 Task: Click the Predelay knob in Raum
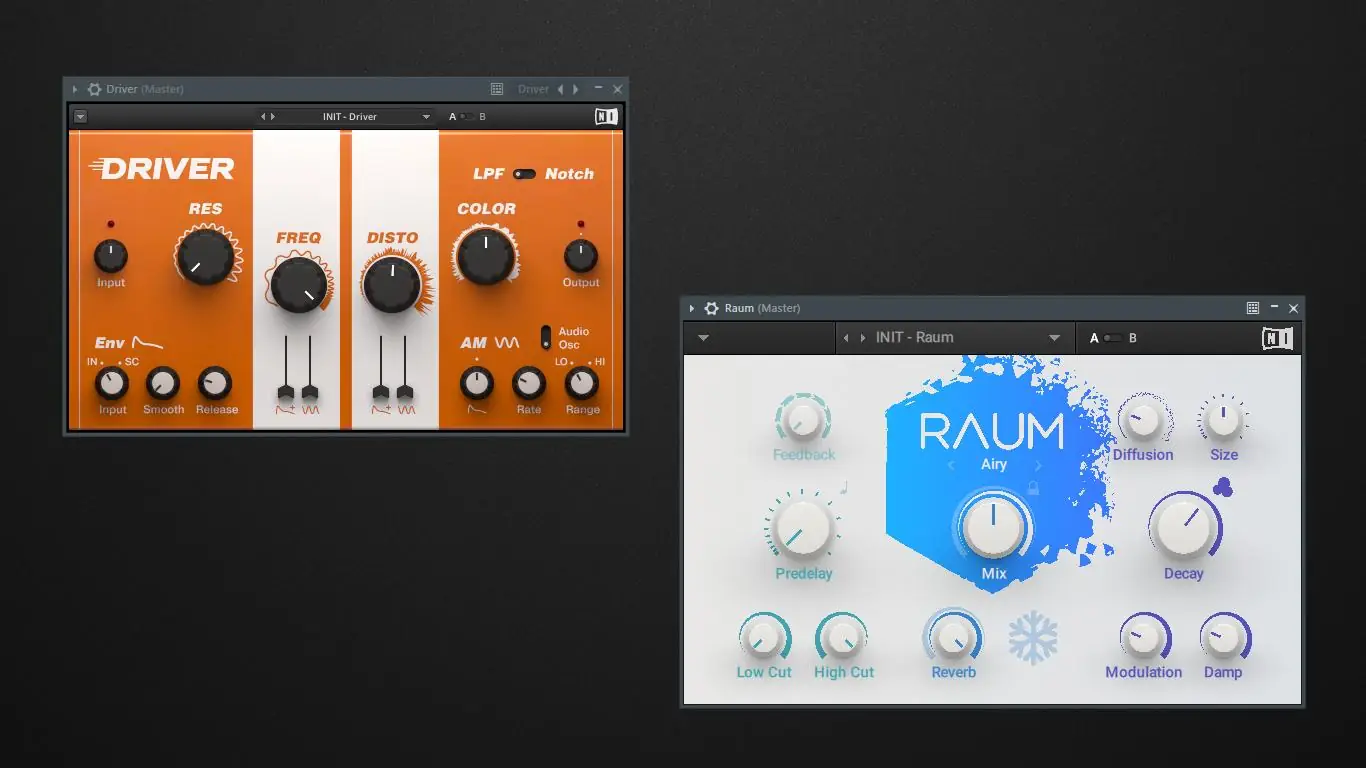(803, 528)
